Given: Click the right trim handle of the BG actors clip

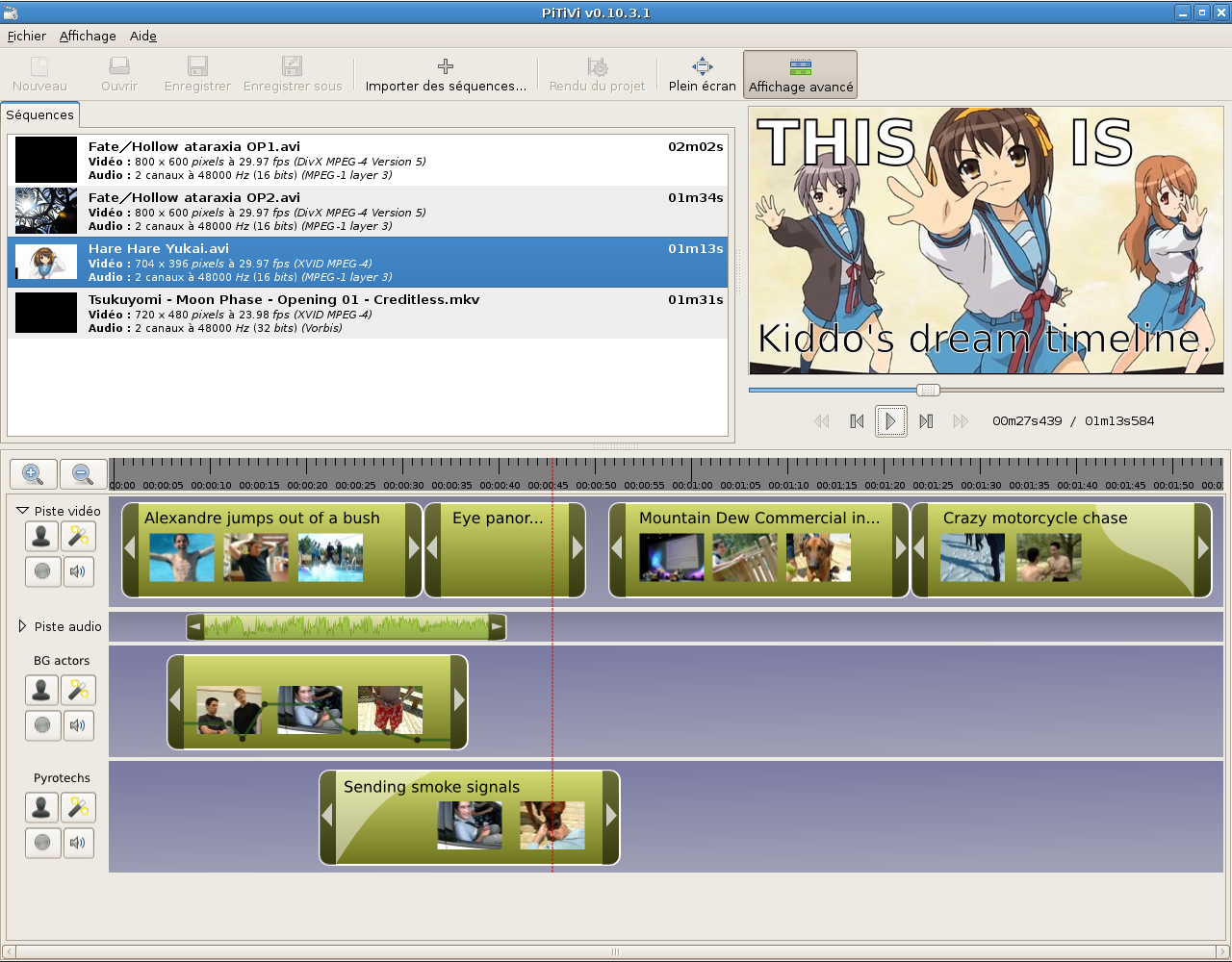Looking at the screenshot, I should [459, 702].
